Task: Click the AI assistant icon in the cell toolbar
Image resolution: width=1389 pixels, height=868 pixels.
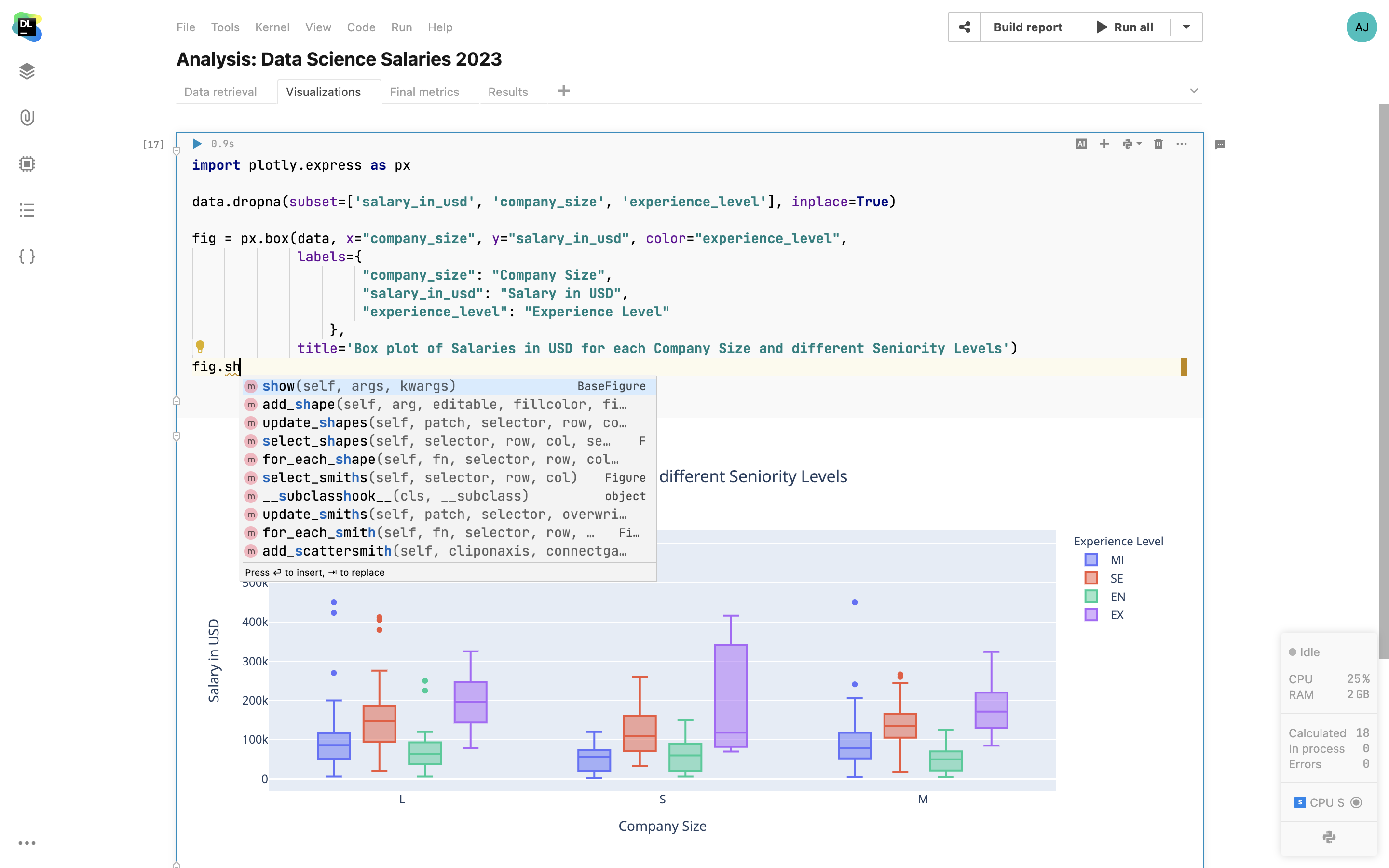Action: tap(1081, 144)
